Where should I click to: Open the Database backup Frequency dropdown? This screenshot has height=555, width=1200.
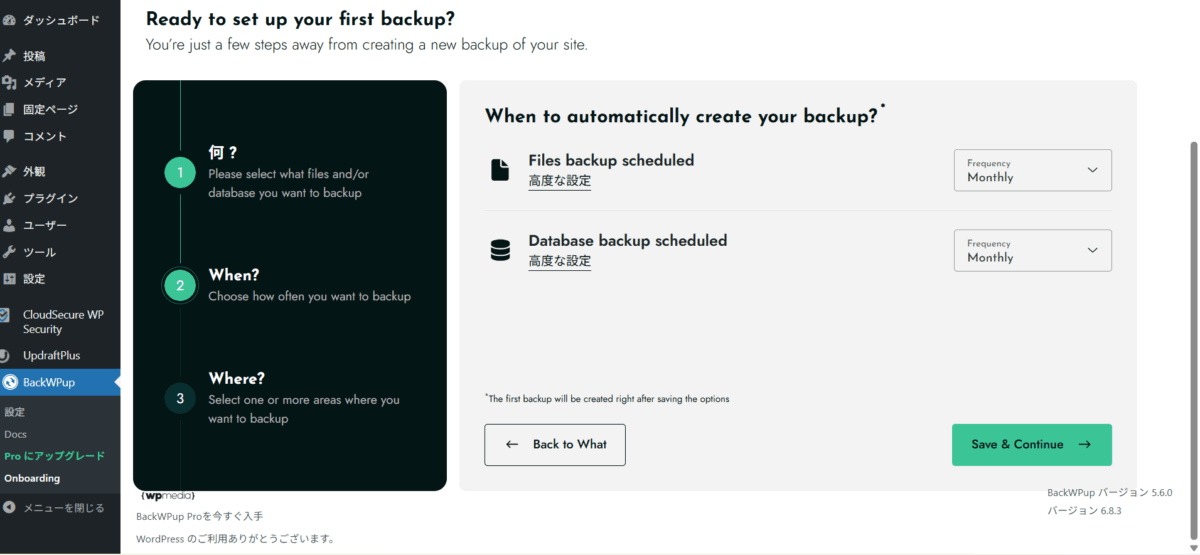pos(1032,250)
